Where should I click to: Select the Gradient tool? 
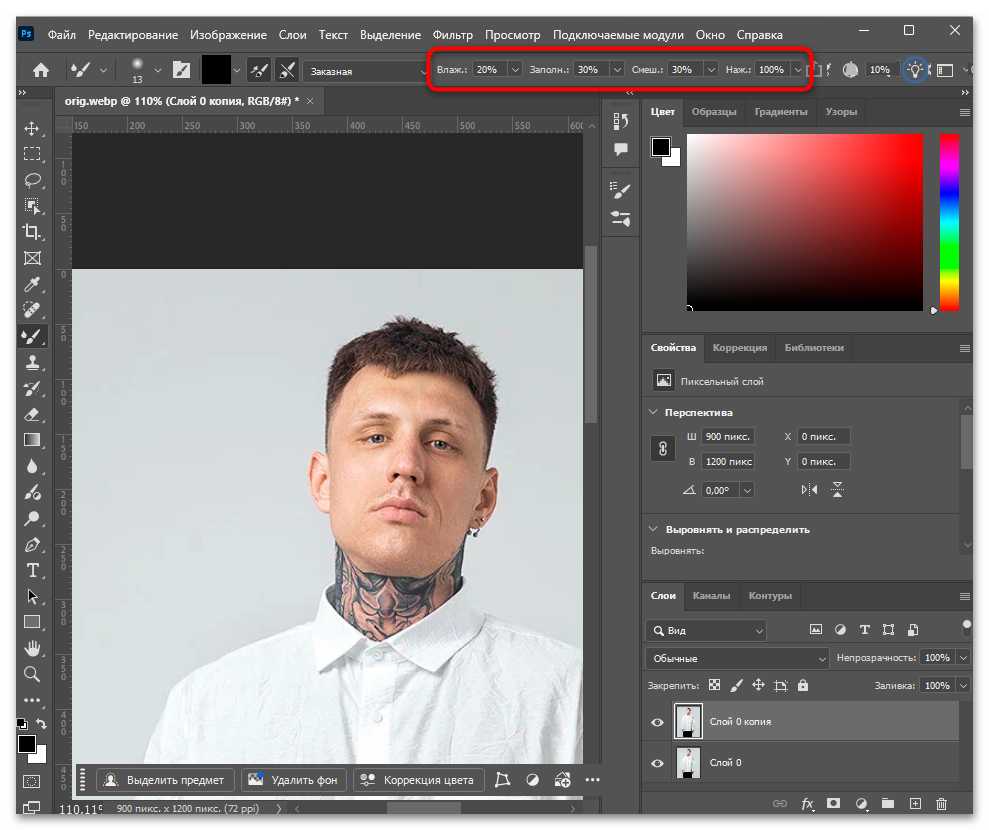32,440
